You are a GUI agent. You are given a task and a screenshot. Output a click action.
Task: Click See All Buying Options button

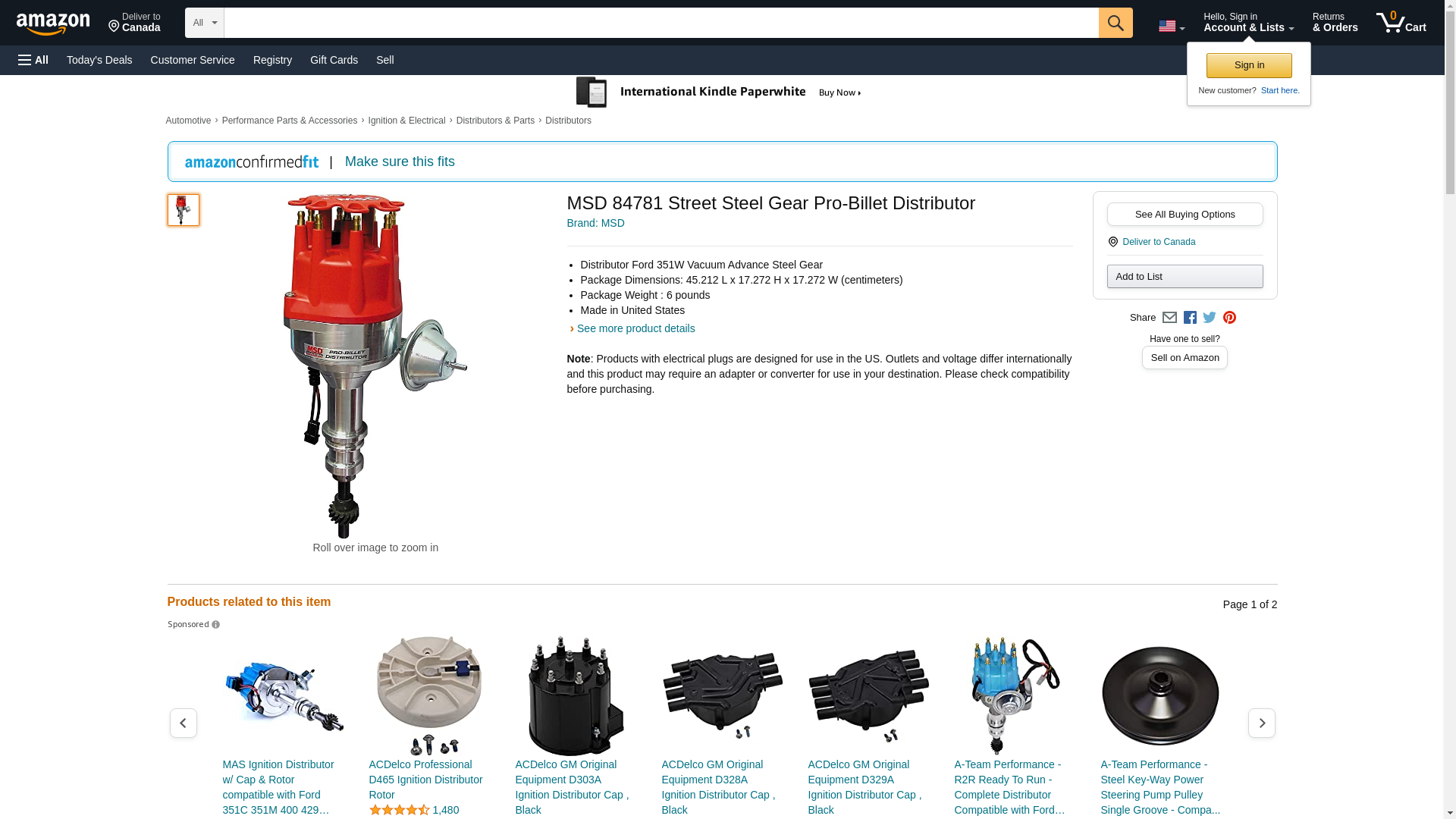1185,215
